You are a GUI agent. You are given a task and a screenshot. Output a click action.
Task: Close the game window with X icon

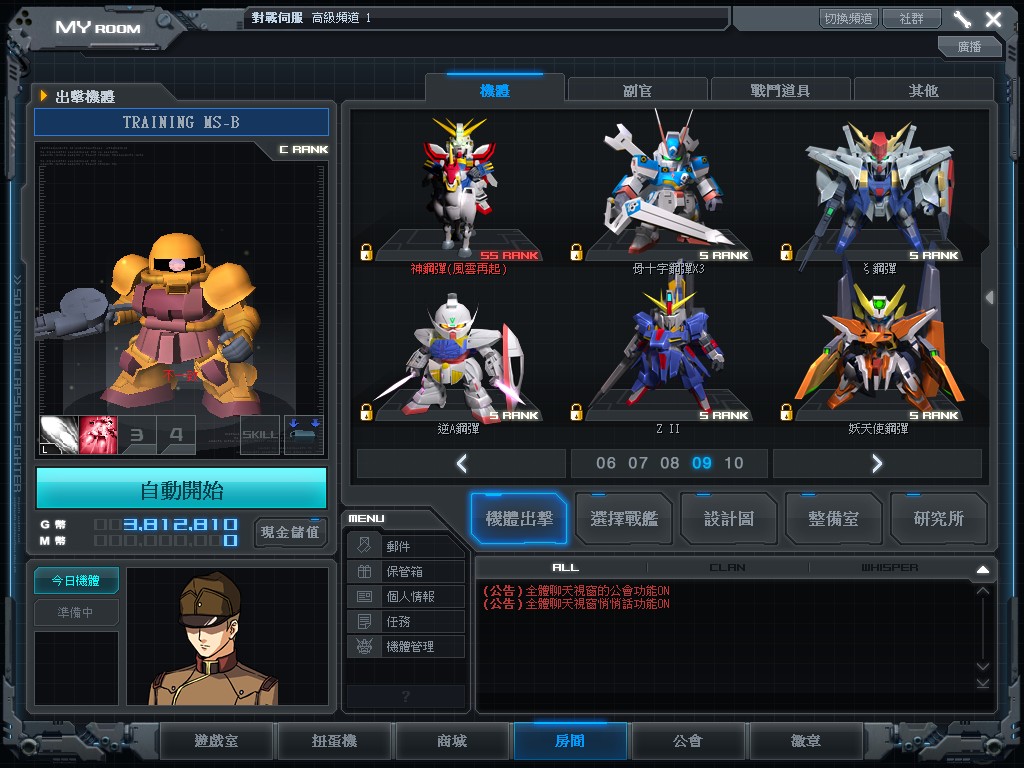tap(993, 19)
